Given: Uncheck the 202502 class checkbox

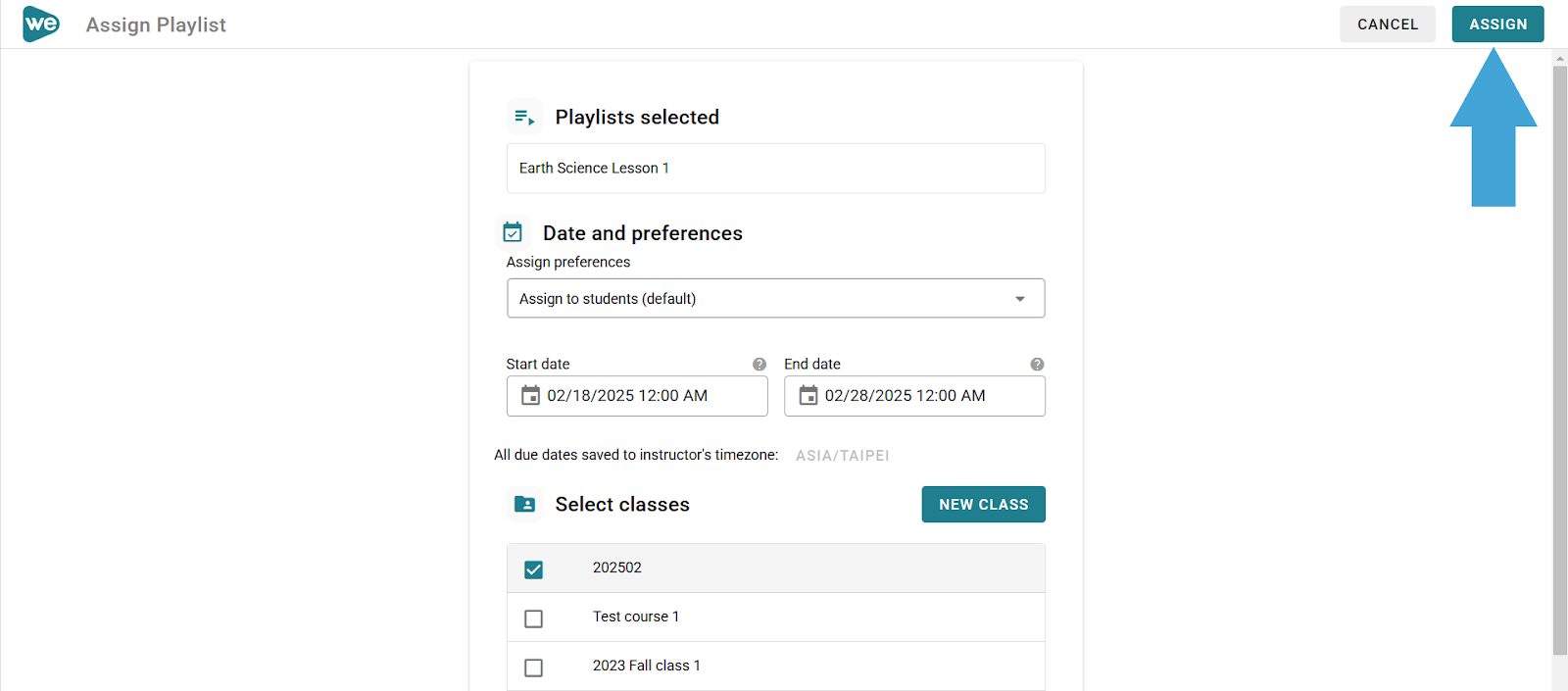Looking at the screenshot, I should pyautogui.click(x=533, y=569).
